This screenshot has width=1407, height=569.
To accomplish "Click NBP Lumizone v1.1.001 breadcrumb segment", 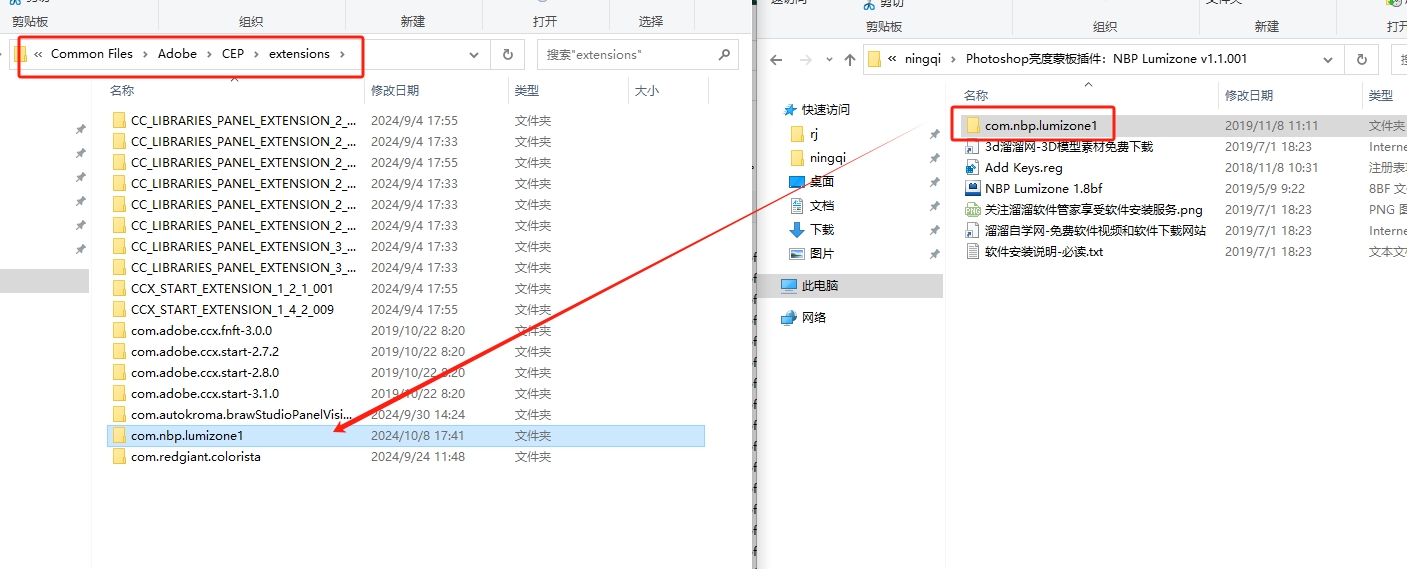I will pyautogui.click(x=1106, y=58).
